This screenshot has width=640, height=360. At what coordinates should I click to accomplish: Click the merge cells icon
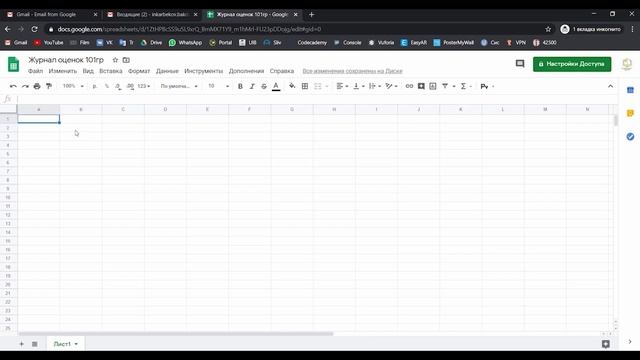pyautogui.click(x=318, y=86)
